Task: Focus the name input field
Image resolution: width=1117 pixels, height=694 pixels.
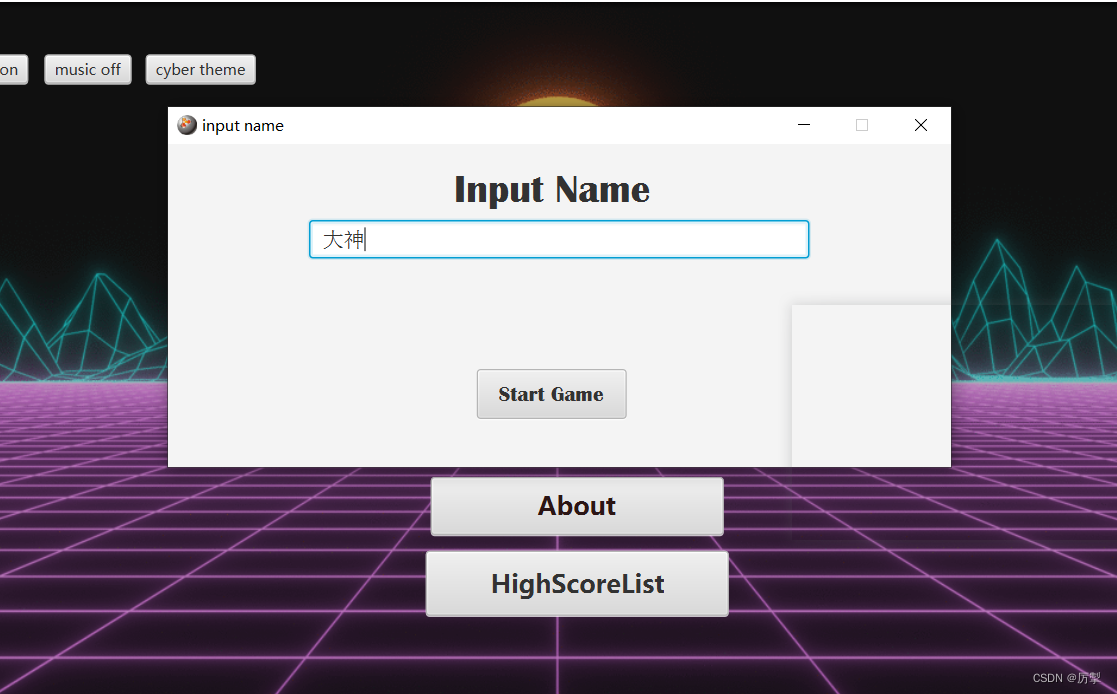Action: point(558,239)
